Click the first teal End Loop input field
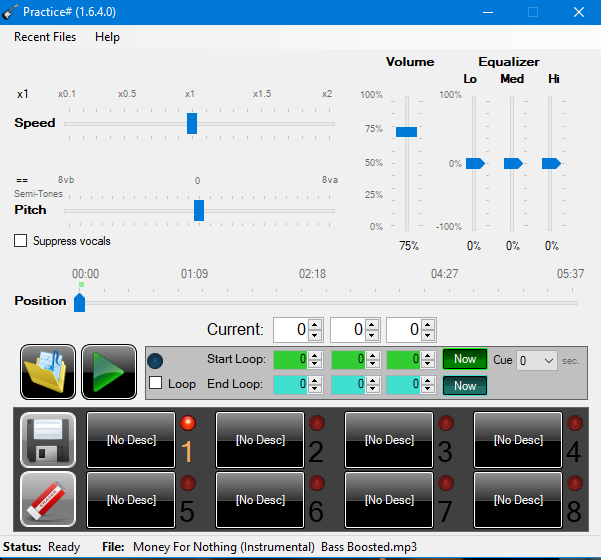The image size is (601, 560). [x=291, y=384]
